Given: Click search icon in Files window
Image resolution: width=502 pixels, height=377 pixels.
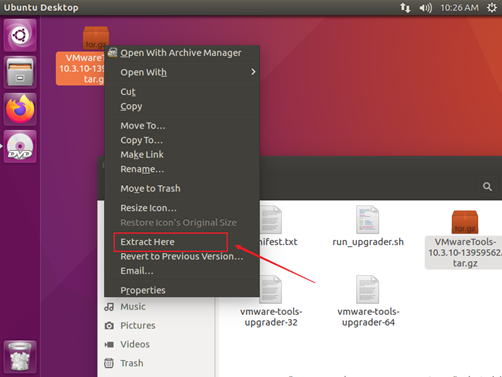Looking at the screenshot, I should 487,187.
